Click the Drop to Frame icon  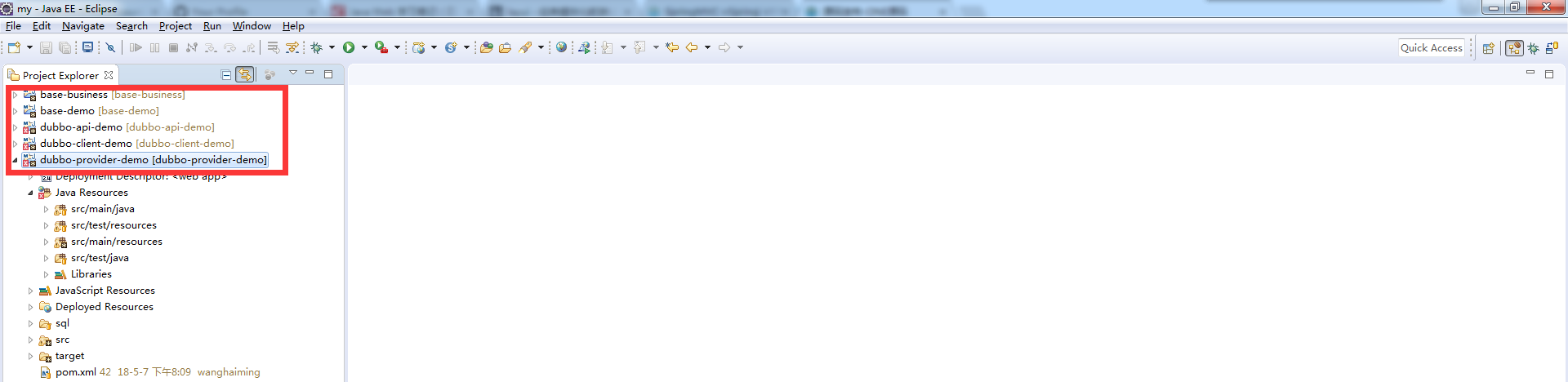point(273,47)
